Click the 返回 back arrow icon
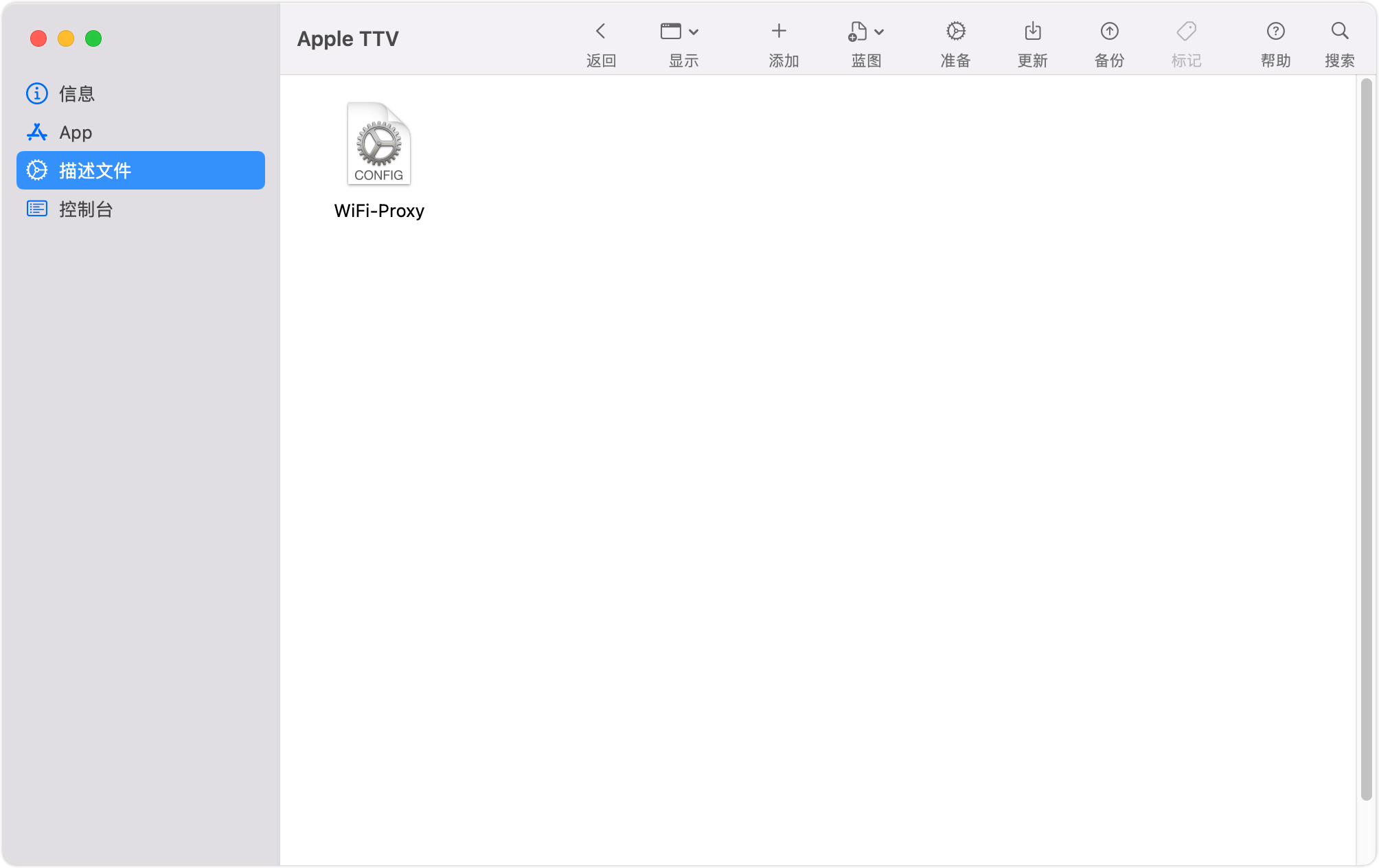The width and height of the screenshot is (1379, 868). 601,32
